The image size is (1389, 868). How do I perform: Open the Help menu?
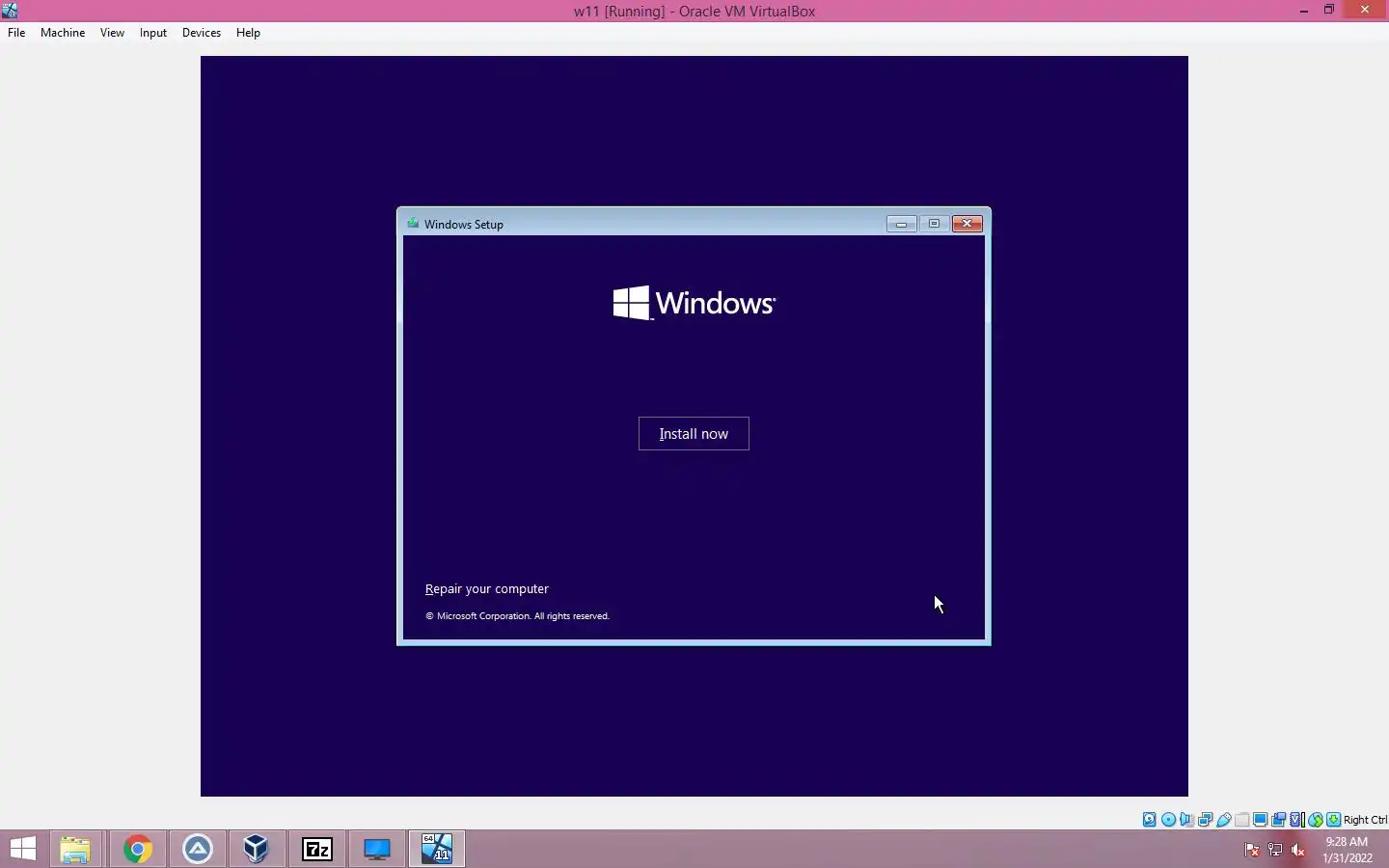tap(248, 33)
